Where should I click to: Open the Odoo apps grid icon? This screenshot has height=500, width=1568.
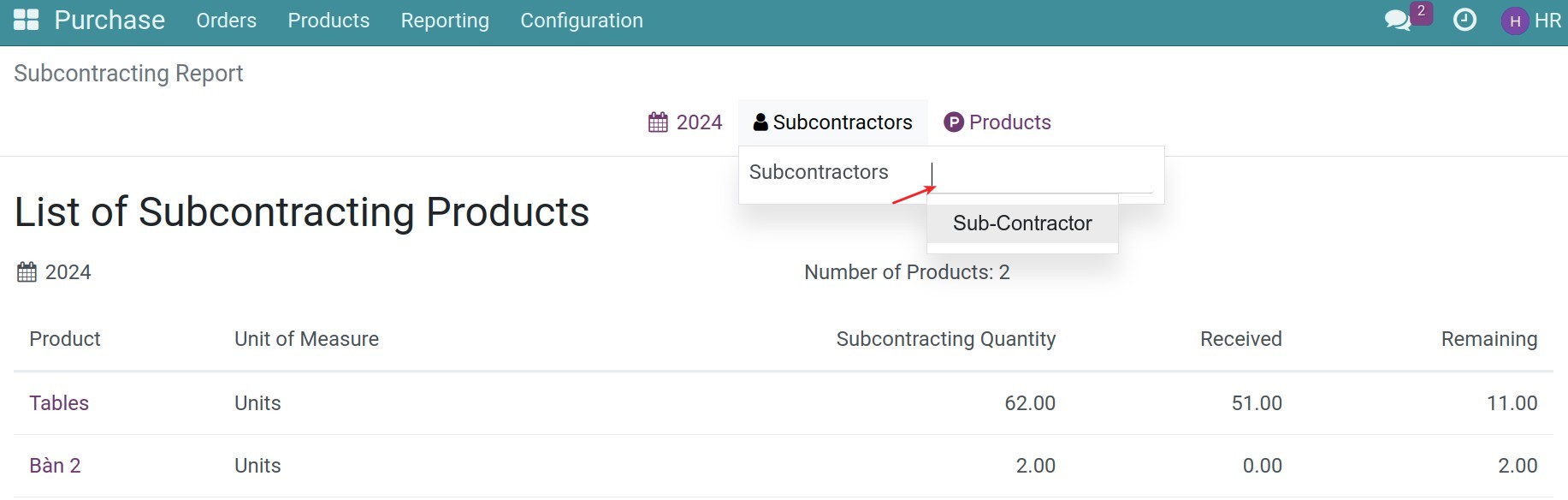pyautogui.click(x=26, y=19)
